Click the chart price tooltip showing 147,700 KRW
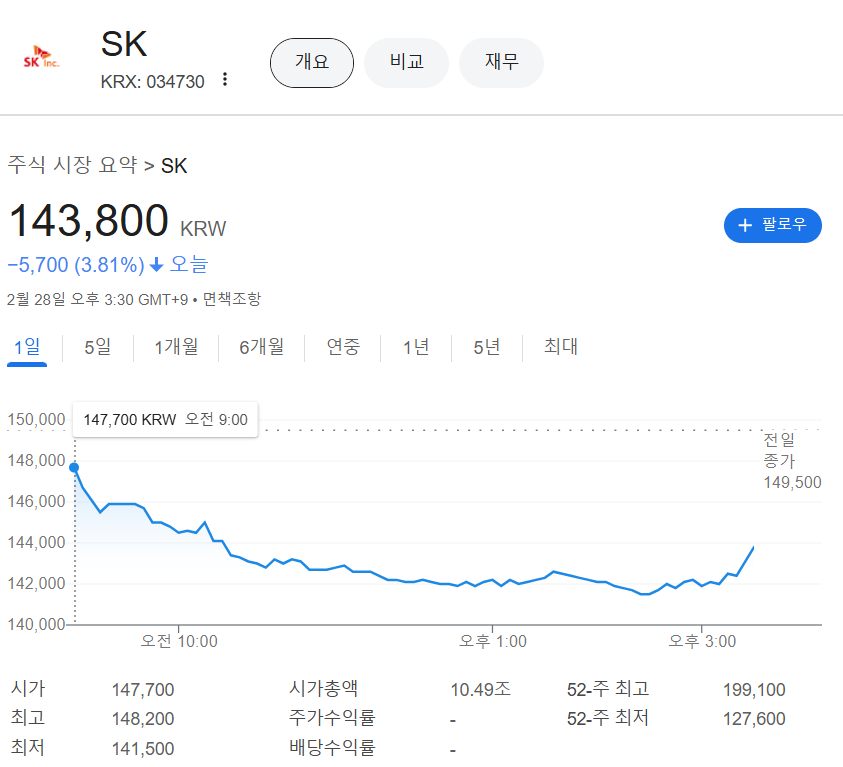The width and height of the screenshot is (843, 767). pyautogui.click(x=164, y=419)
